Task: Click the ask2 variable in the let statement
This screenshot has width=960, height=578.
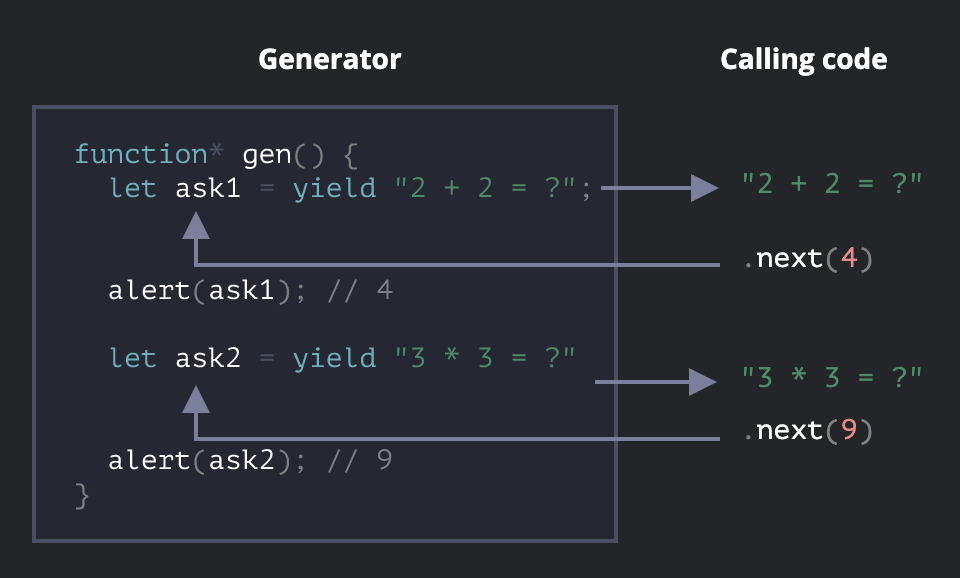Action: [x=208, y=358]
